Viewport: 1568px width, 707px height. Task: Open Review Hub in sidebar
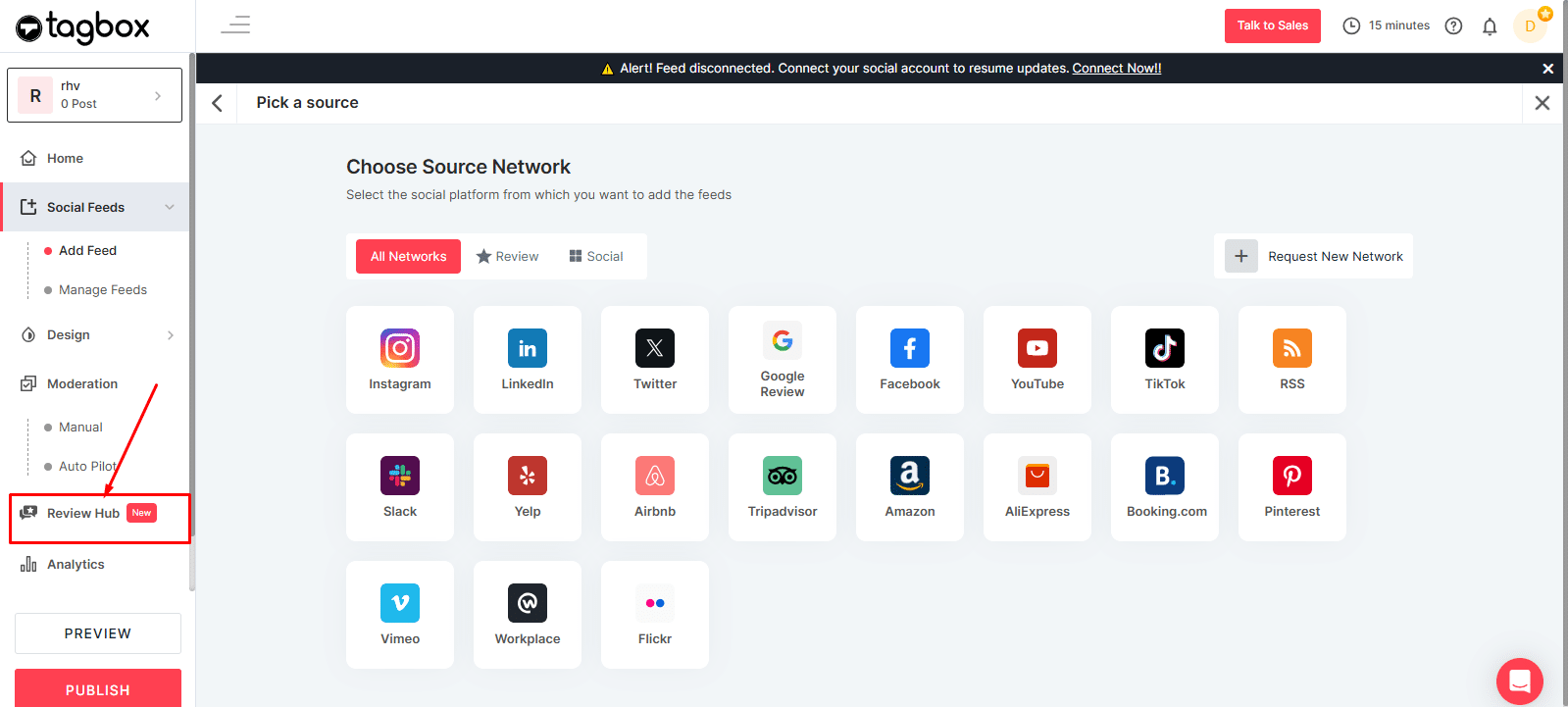(83, 513)
